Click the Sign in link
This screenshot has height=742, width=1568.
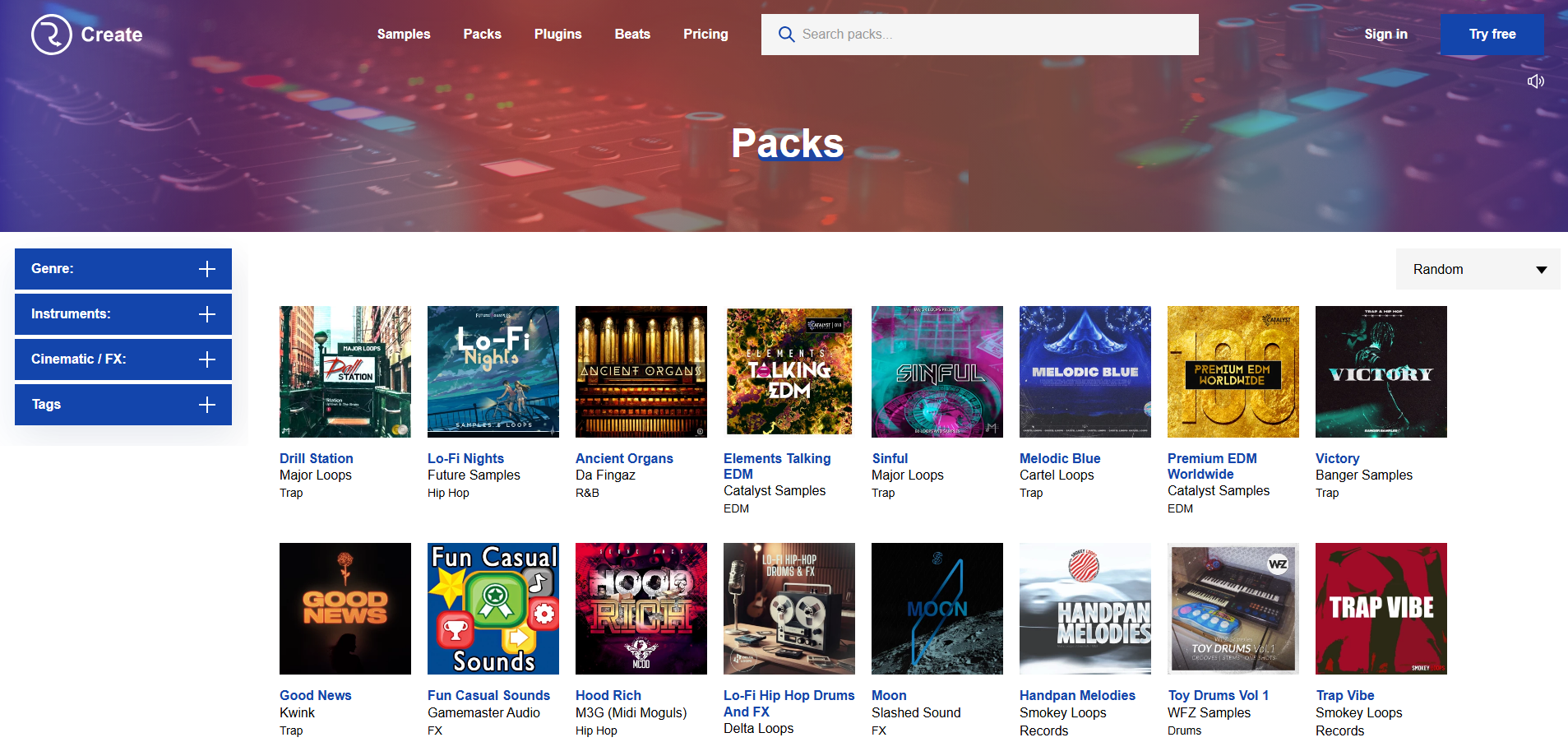[x=1385, y=34]
